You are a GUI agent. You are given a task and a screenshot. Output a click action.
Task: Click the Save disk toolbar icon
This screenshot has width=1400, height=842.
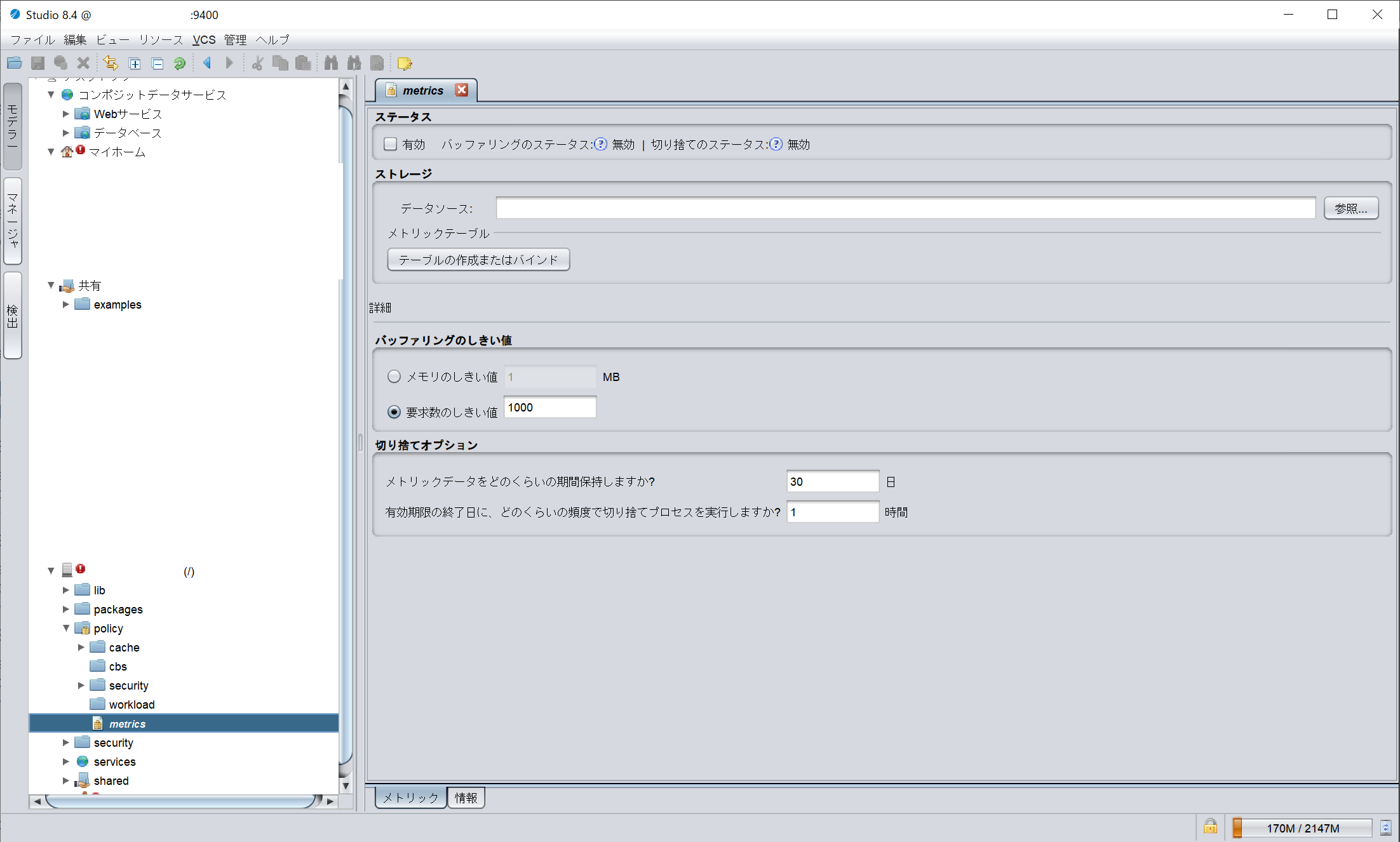pos(38,63)
